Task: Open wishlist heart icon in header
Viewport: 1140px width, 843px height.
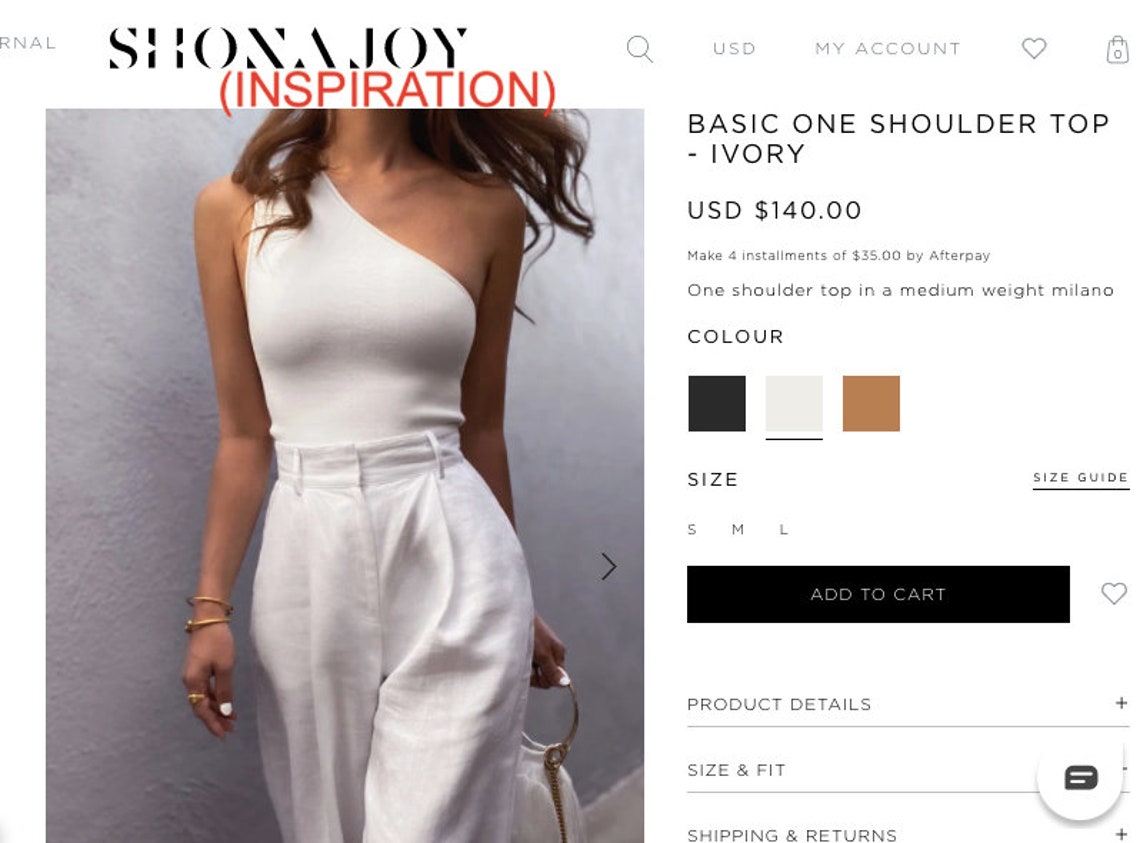Action: click(1034, 49)
